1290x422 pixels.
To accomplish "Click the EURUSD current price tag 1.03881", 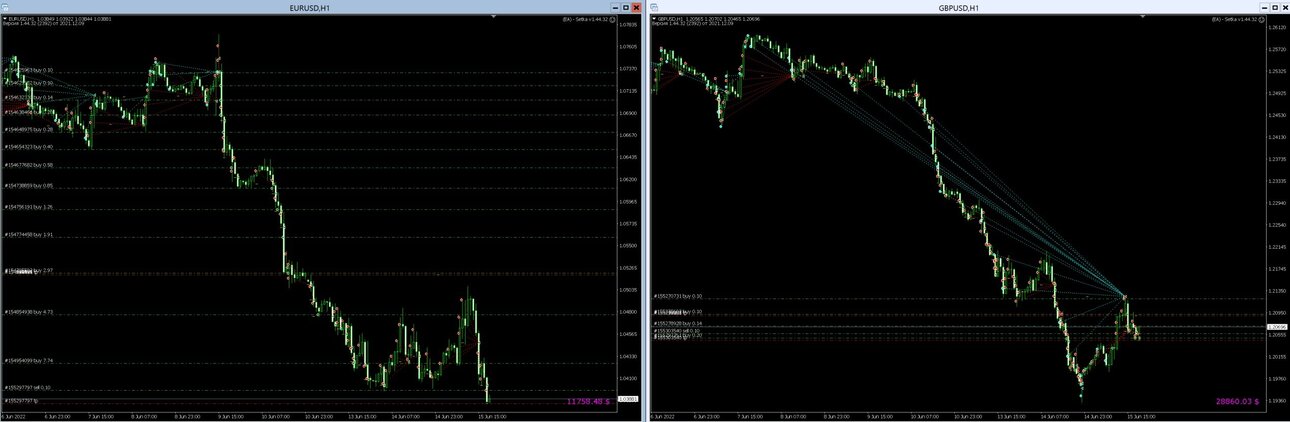I will pyautogui.click(x=629, y=400).
